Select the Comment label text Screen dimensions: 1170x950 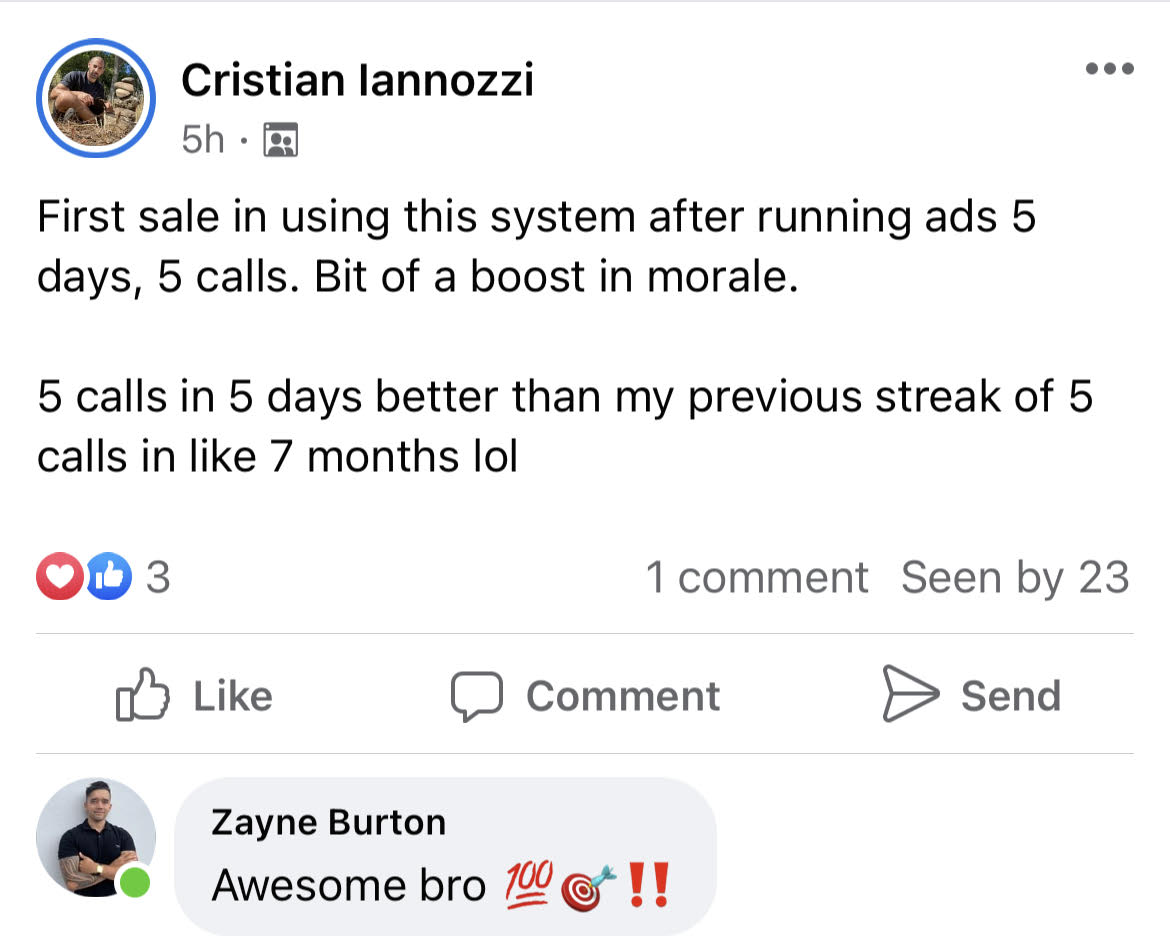click(623, 696)
